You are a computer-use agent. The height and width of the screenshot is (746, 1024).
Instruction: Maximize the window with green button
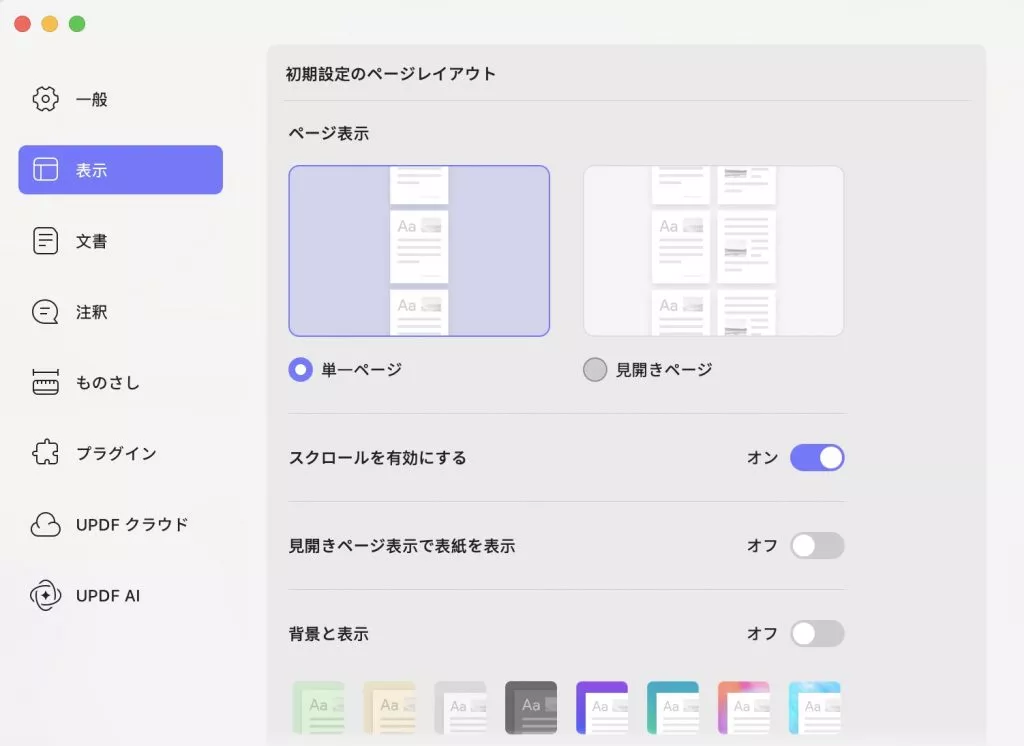(77, 24)
